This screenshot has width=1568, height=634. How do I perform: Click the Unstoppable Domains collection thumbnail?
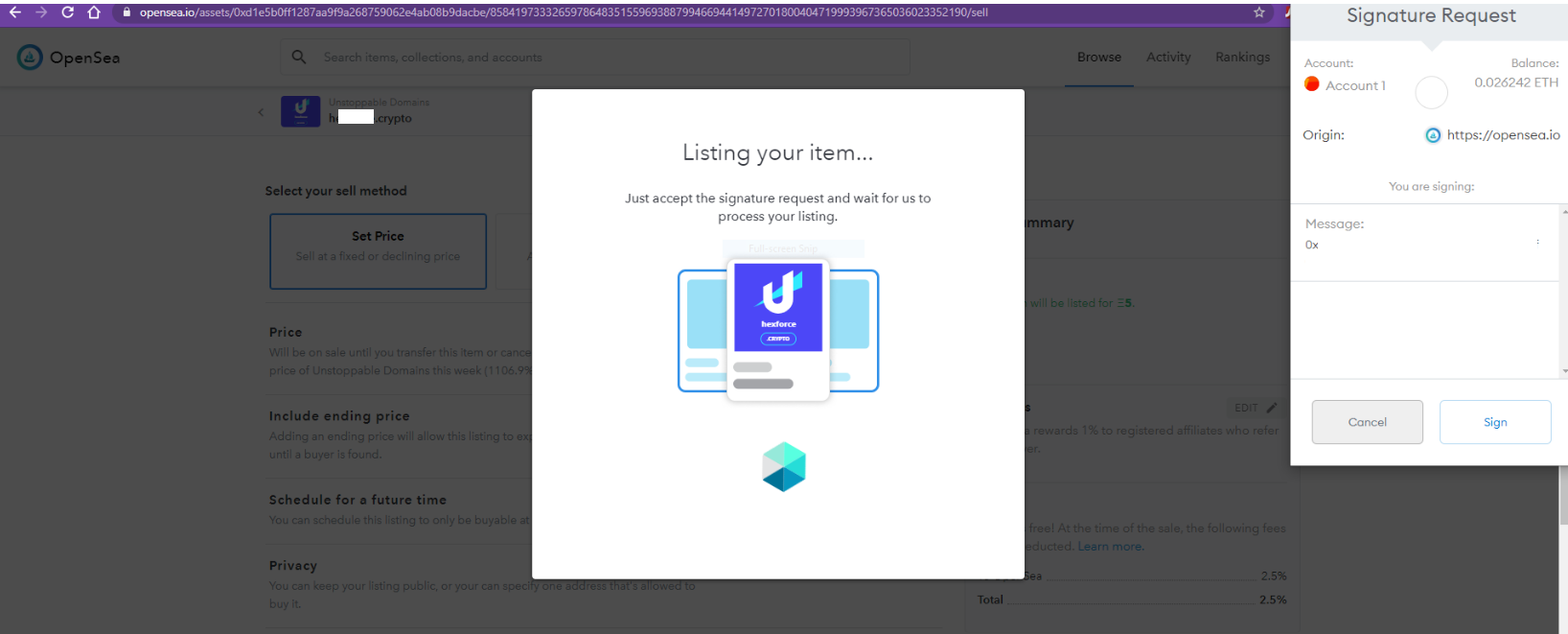point(300,111)
